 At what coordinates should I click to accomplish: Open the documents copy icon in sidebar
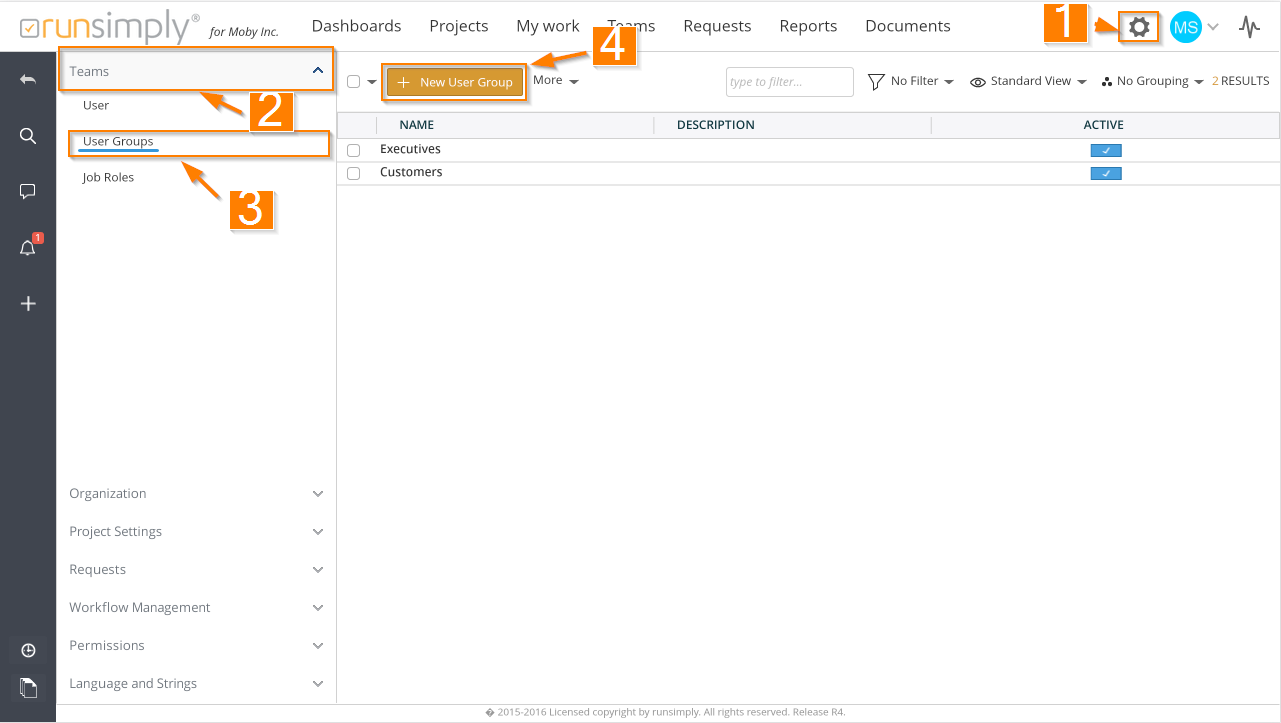(x=28, y=687)
